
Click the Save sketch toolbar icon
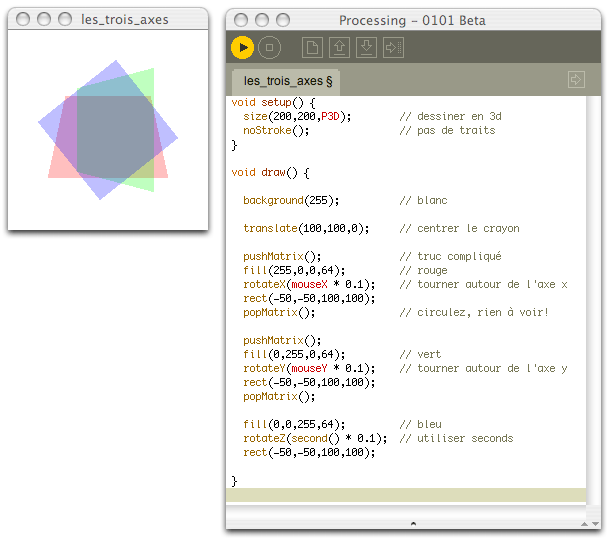tap(366, 47)
